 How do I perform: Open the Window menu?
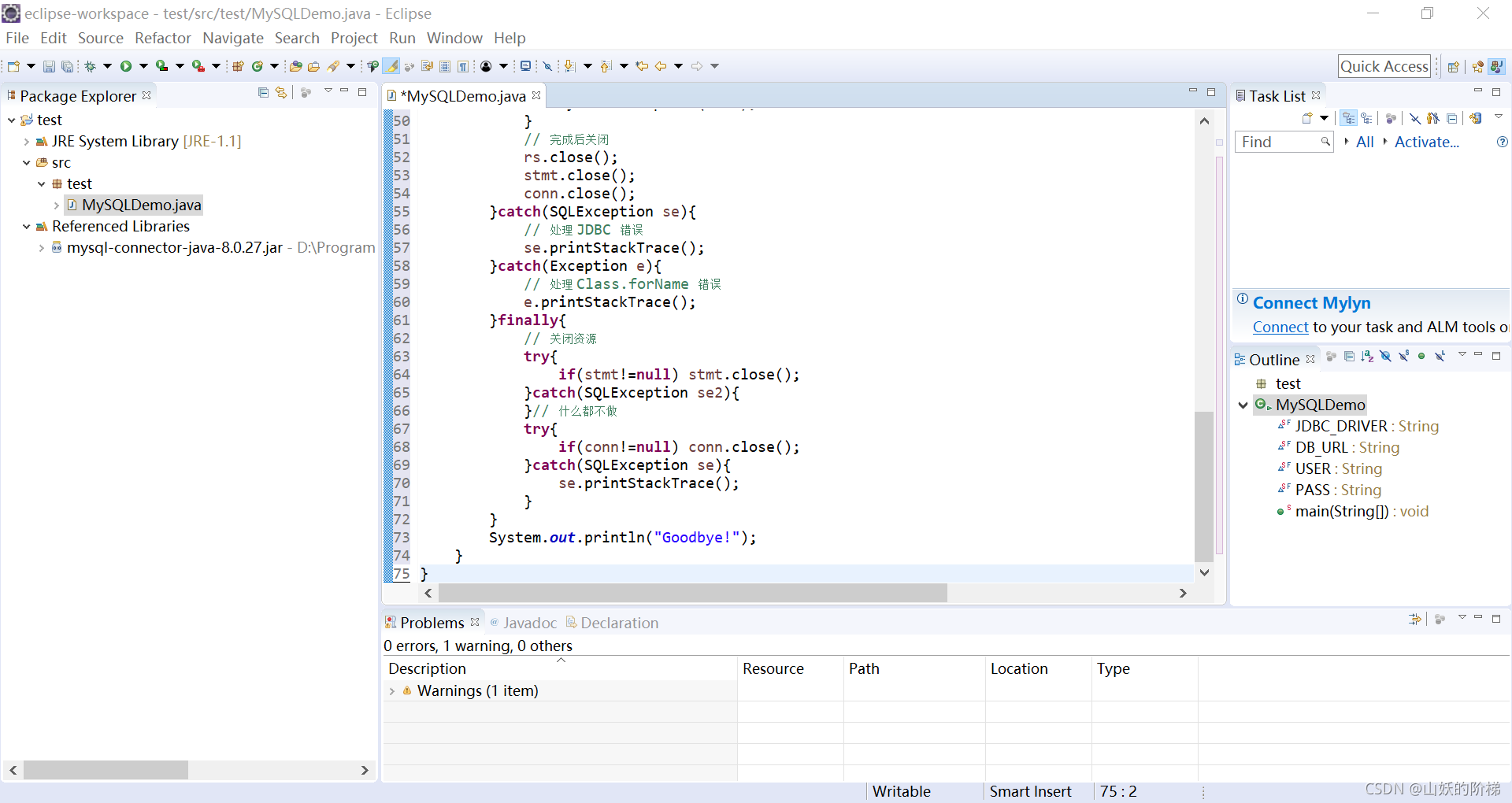454,38
